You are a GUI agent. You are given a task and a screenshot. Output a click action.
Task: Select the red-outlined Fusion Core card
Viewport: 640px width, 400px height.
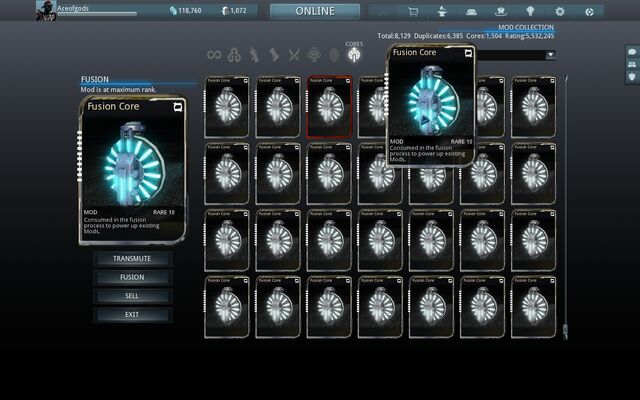[329, 107]
